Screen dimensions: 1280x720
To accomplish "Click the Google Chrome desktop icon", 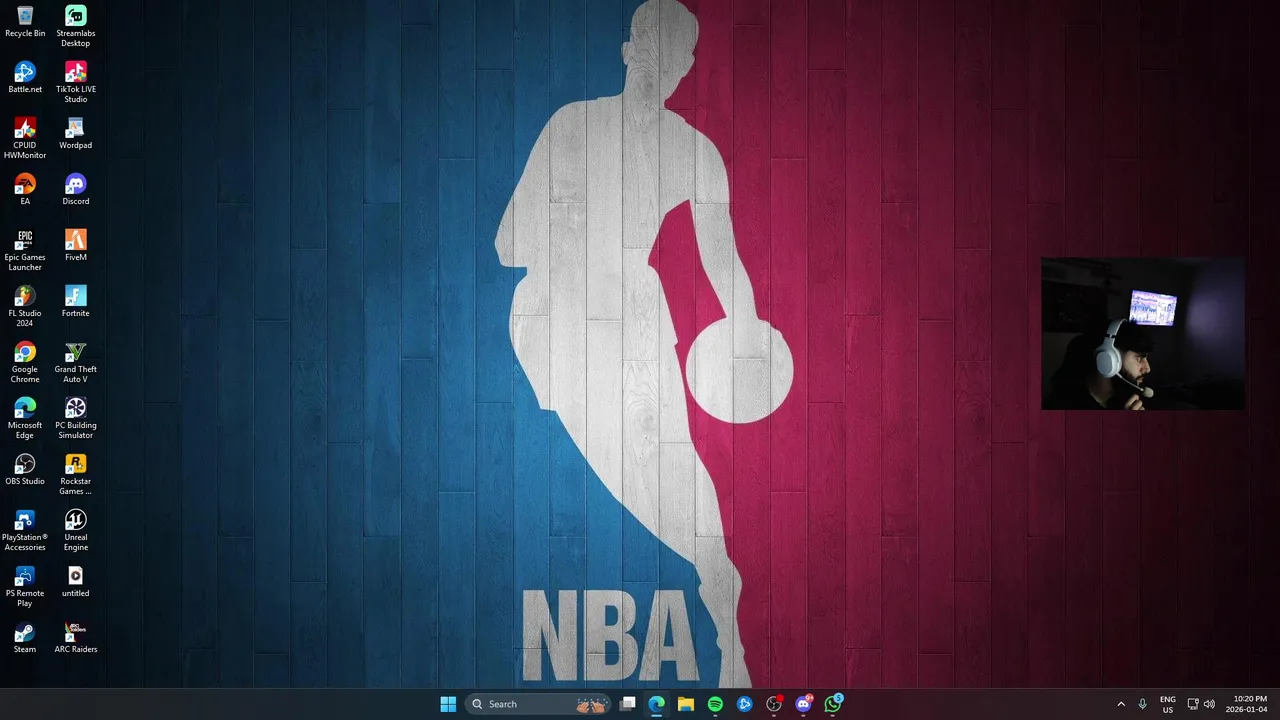I will click(25, 362).
